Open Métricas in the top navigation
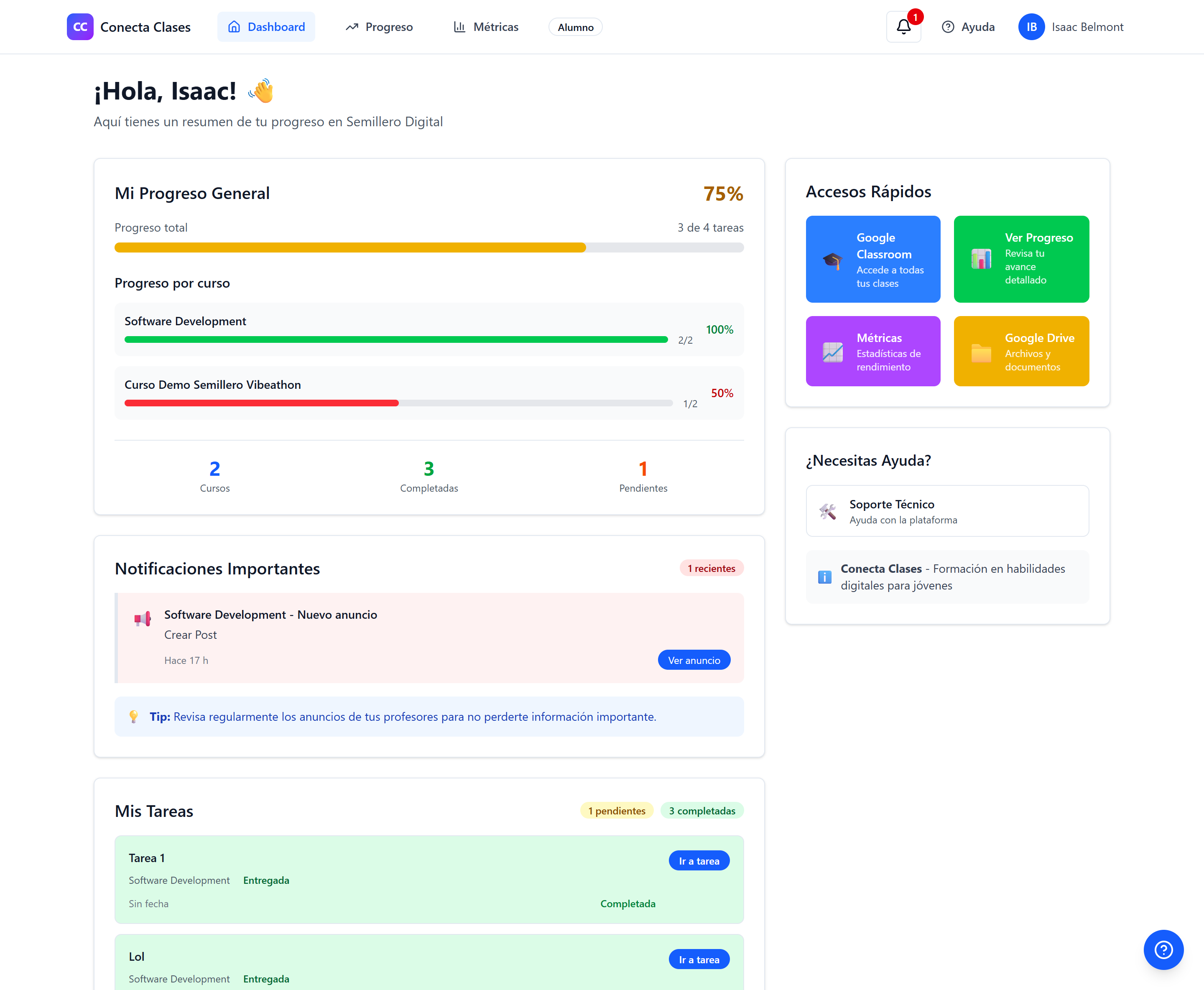 pyautogui.click(x=486, y=27)
